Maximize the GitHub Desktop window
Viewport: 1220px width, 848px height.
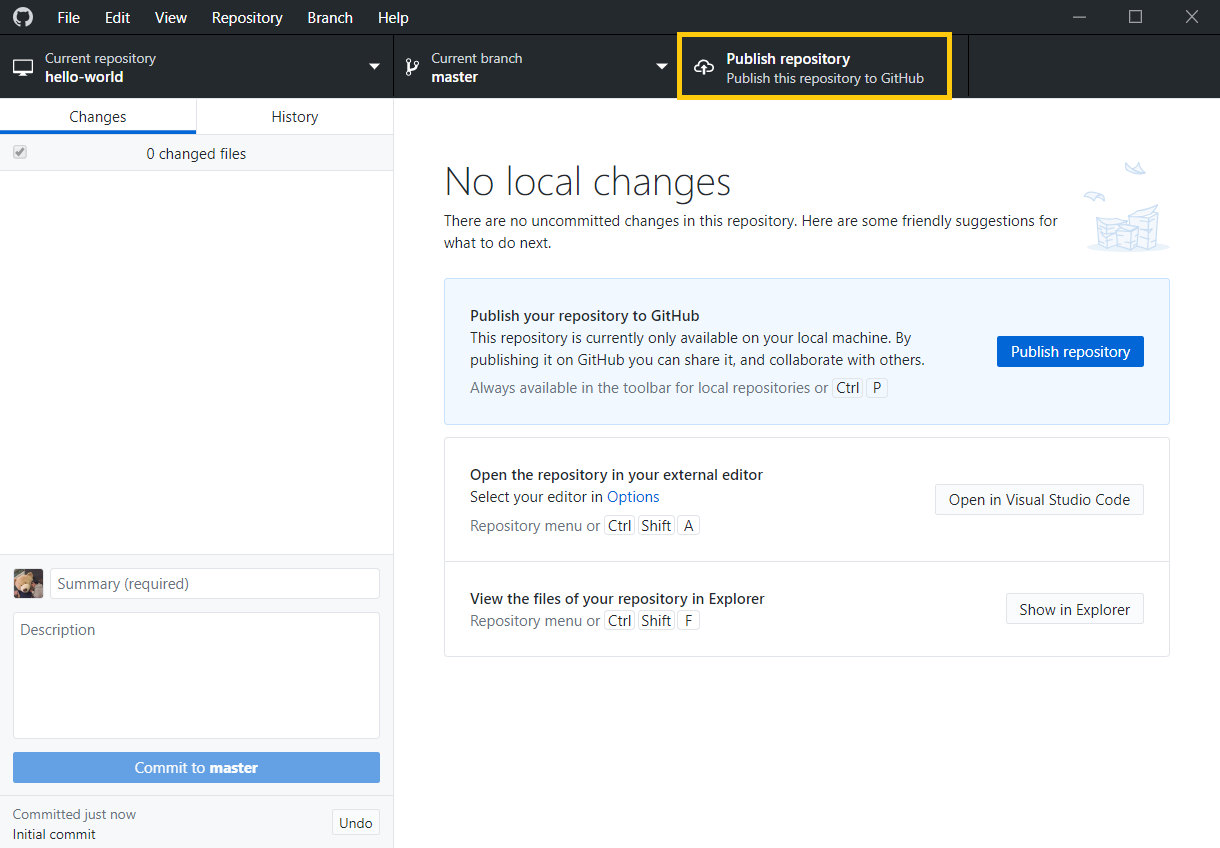click(1135, 17)
